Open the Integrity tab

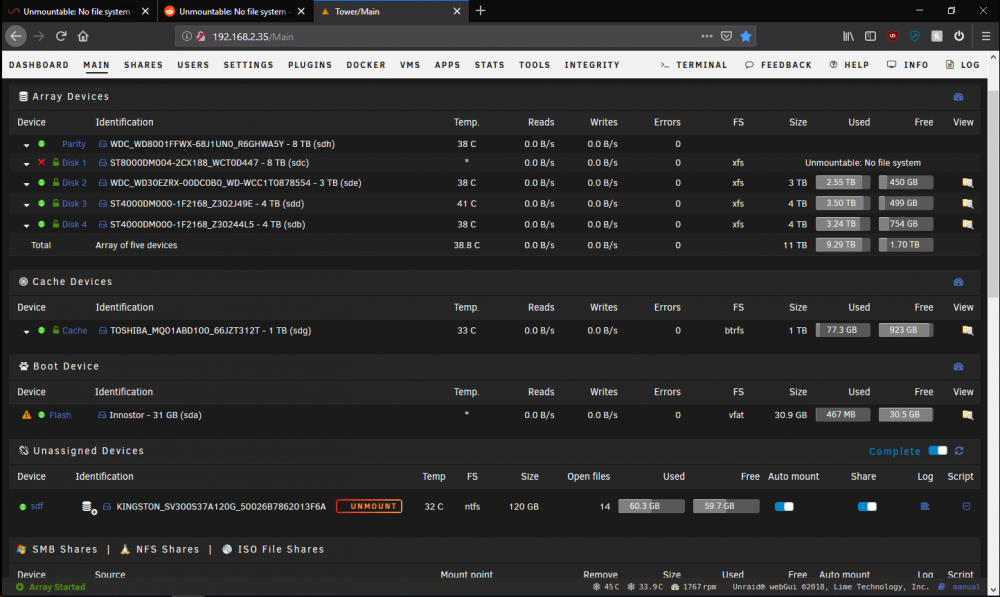pos(592,65)
